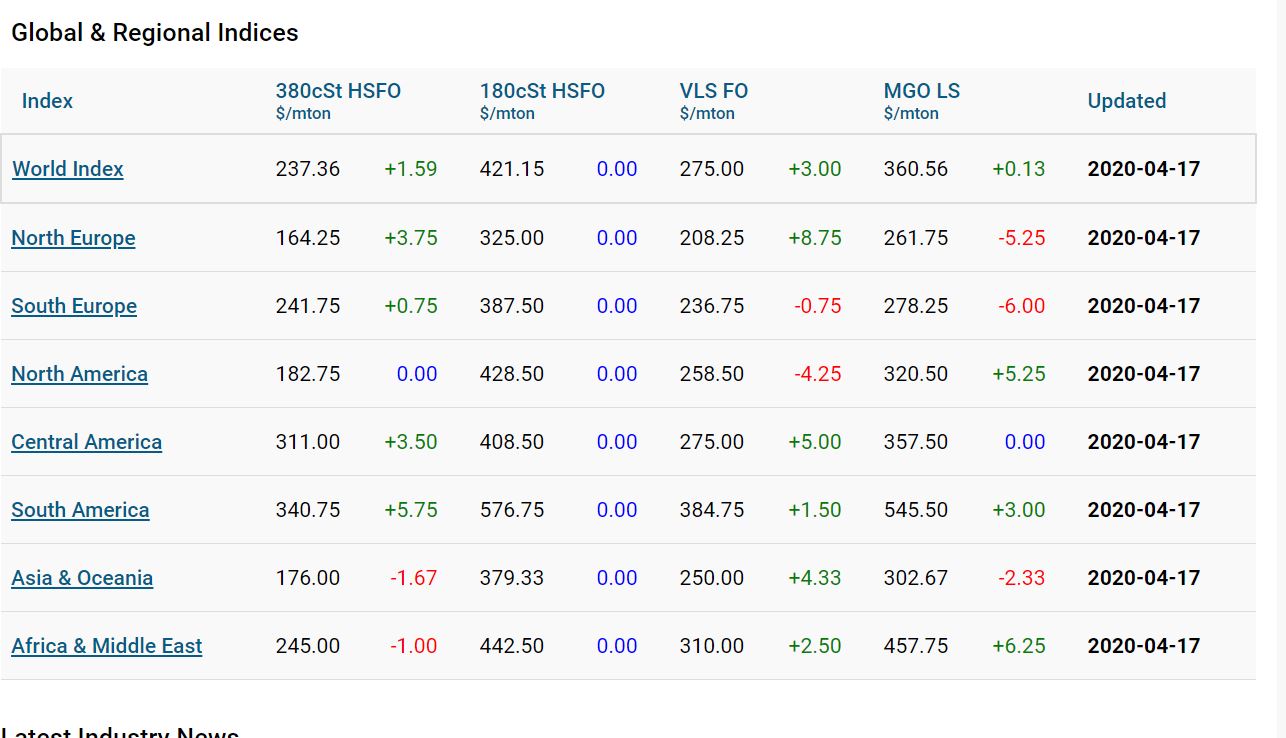Select North Europe change +3.75
1286x738 pixels.
411,238
